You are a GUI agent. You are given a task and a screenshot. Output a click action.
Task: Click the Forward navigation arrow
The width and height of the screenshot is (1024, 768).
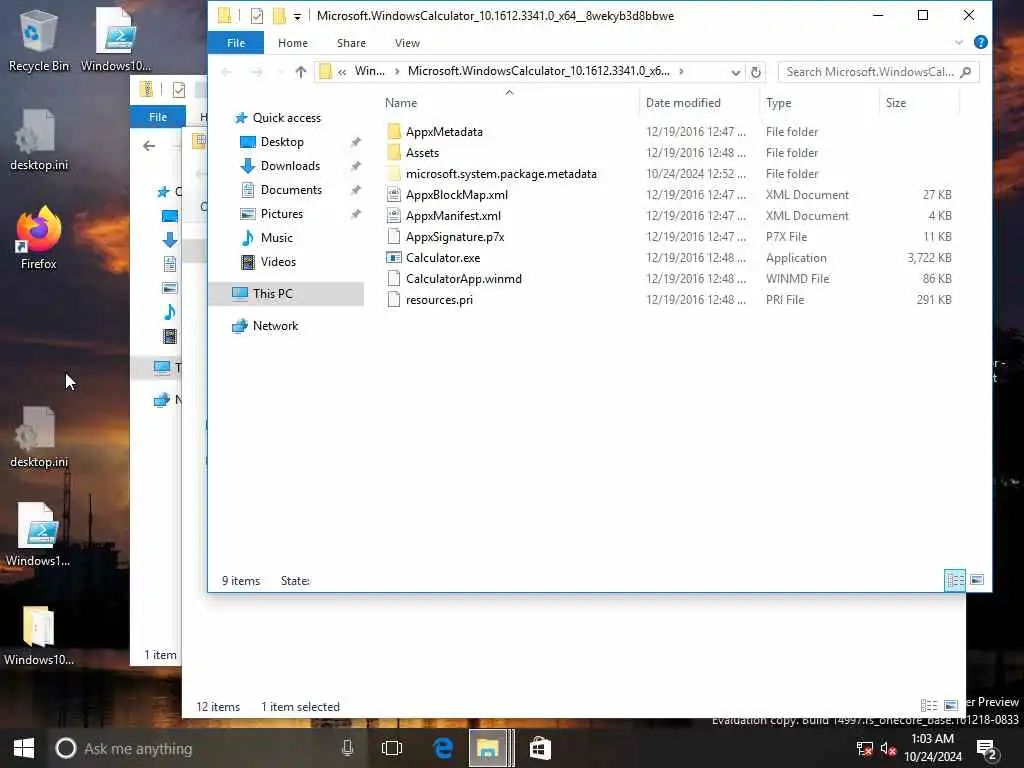(x=257, y=72)
